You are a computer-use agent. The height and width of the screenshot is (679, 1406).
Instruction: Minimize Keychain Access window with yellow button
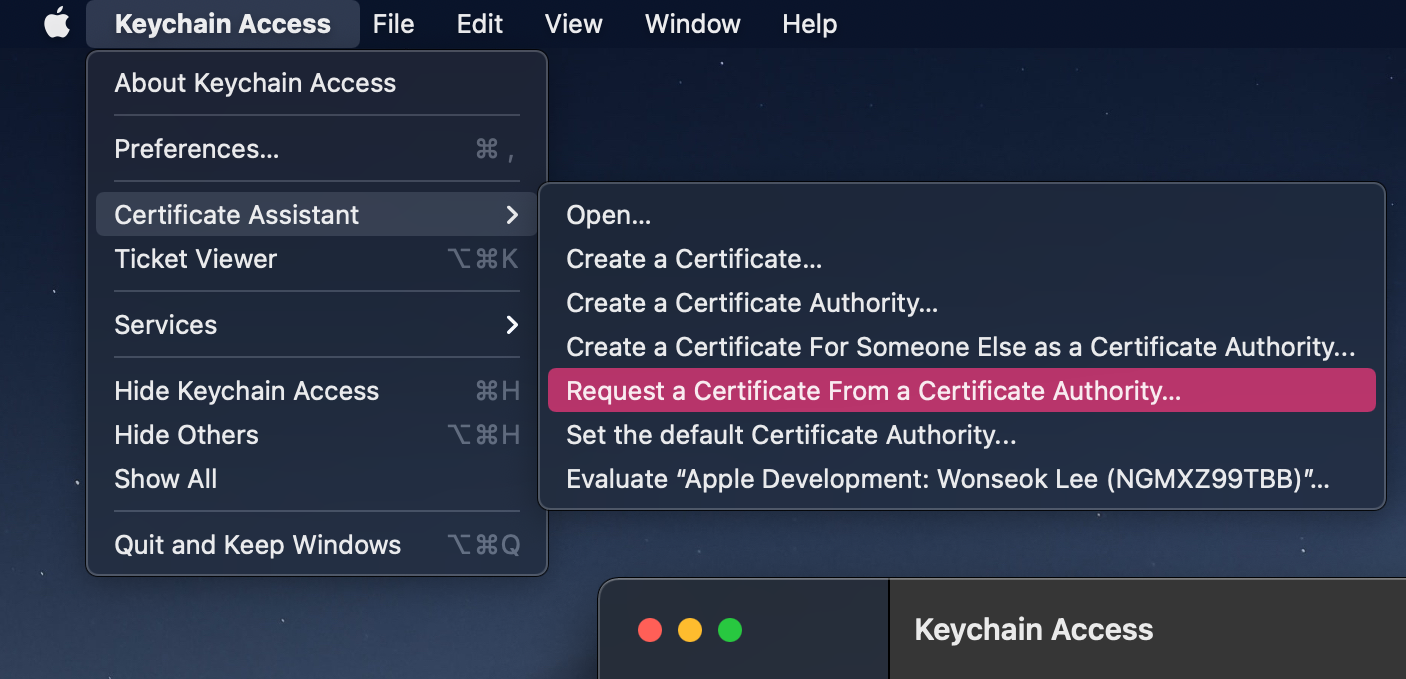click(690, 630)
